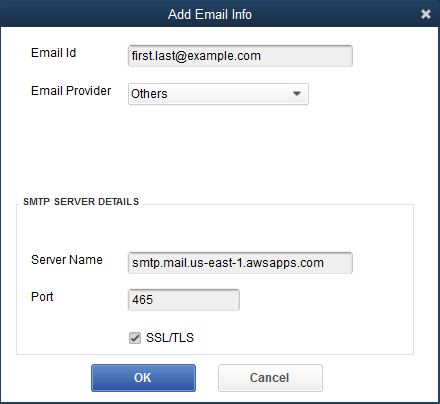
Task: Dismiss the dialog with Cancel
Action: [x=270, y=378]
